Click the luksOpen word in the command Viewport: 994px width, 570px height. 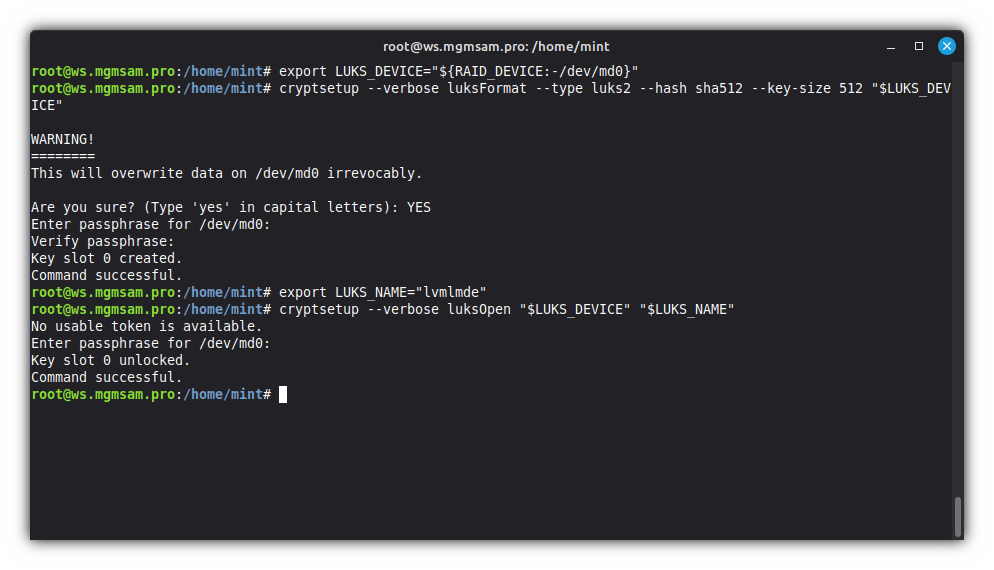479,309
